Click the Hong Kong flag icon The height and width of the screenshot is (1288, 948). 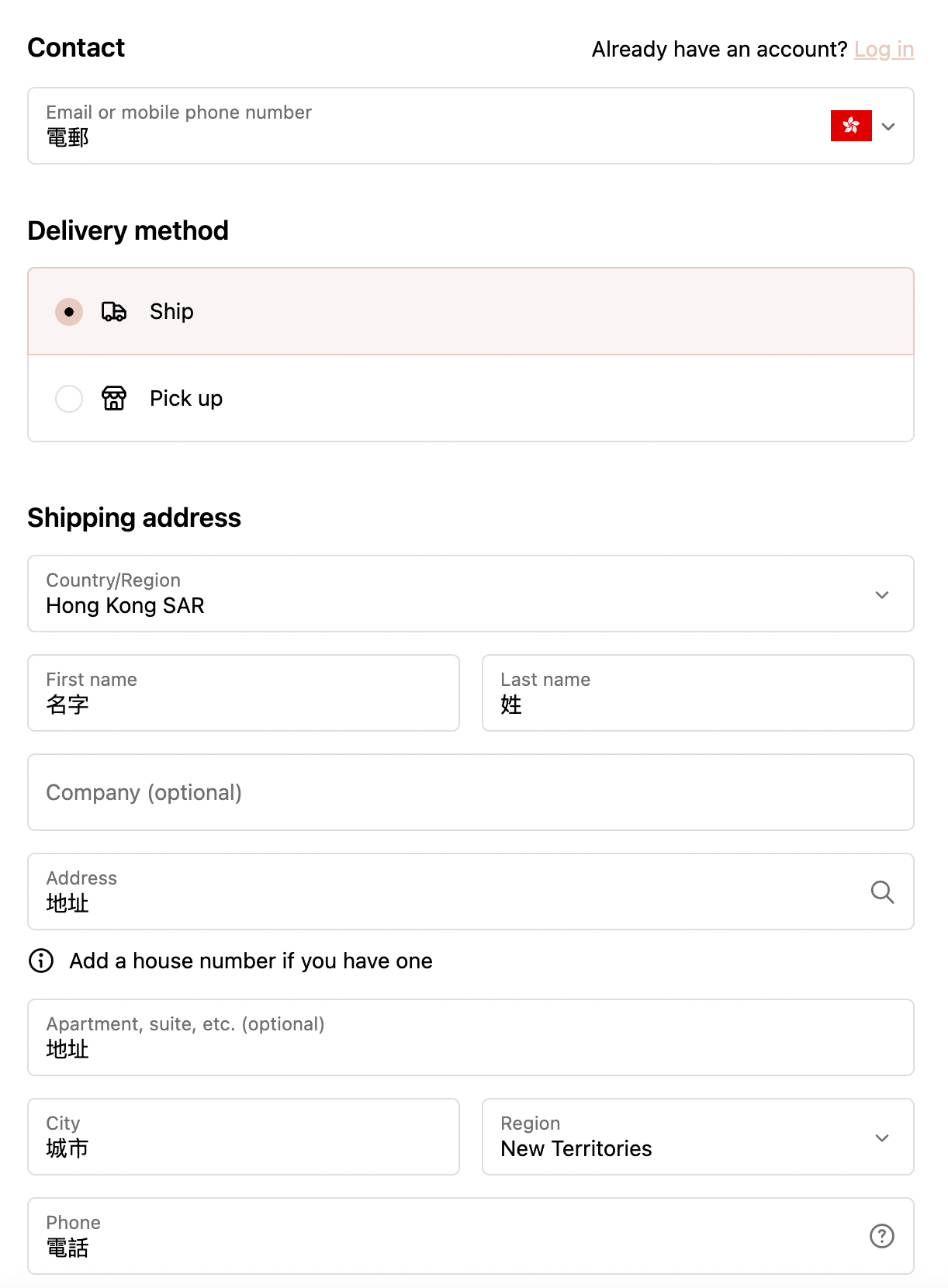(851, 126)
